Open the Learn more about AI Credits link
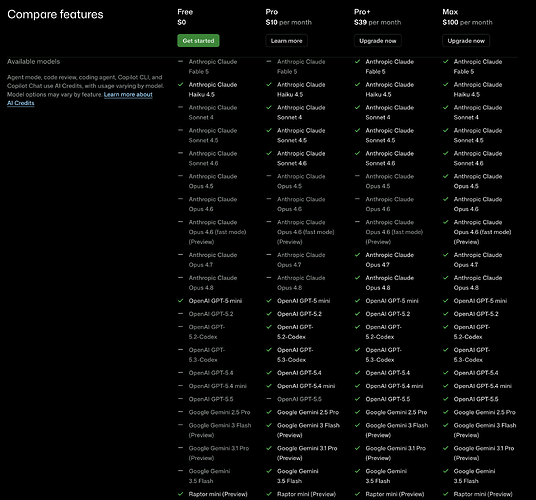Viewport: 536px width, 500px height. coord(80,99)
